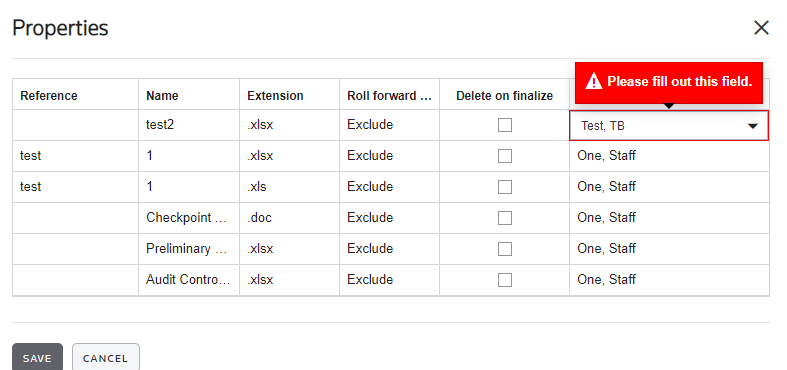
Task: Select the Audit Contro name cell
Action: 189,280
